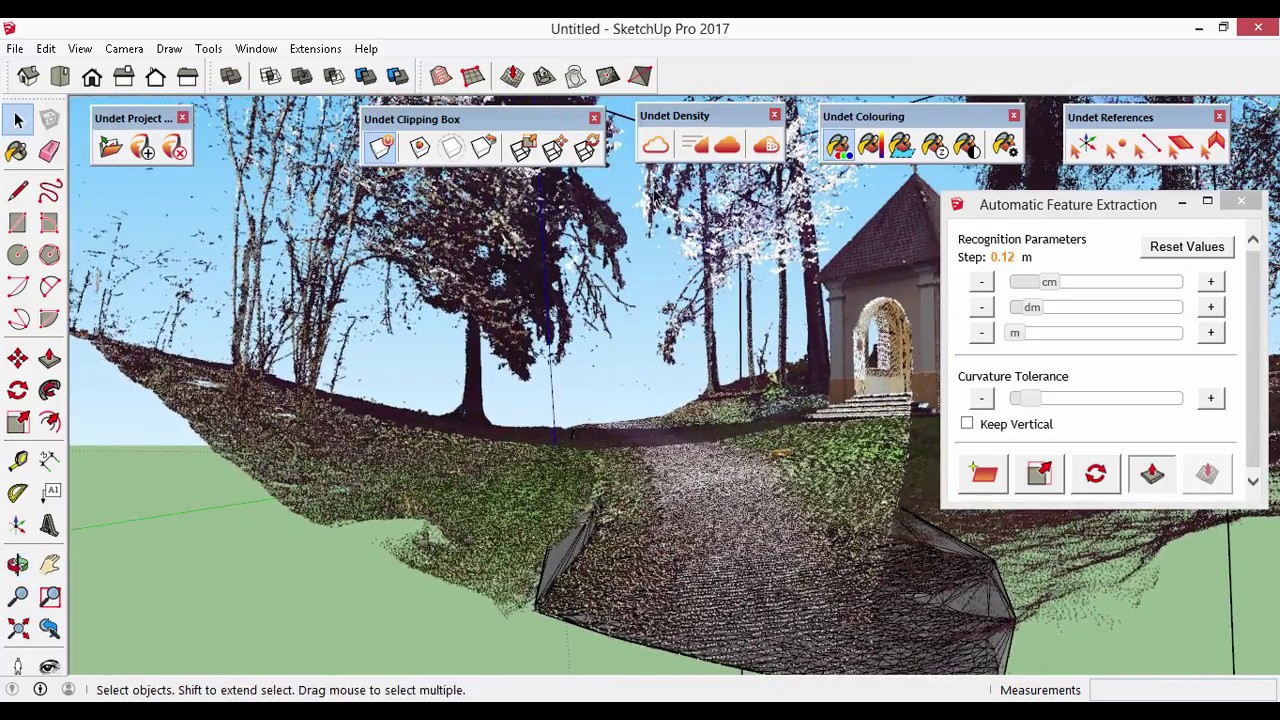Click the status bar info circle icon
1280x720 pixels.
pyautogui.click(x=40, y=689)
